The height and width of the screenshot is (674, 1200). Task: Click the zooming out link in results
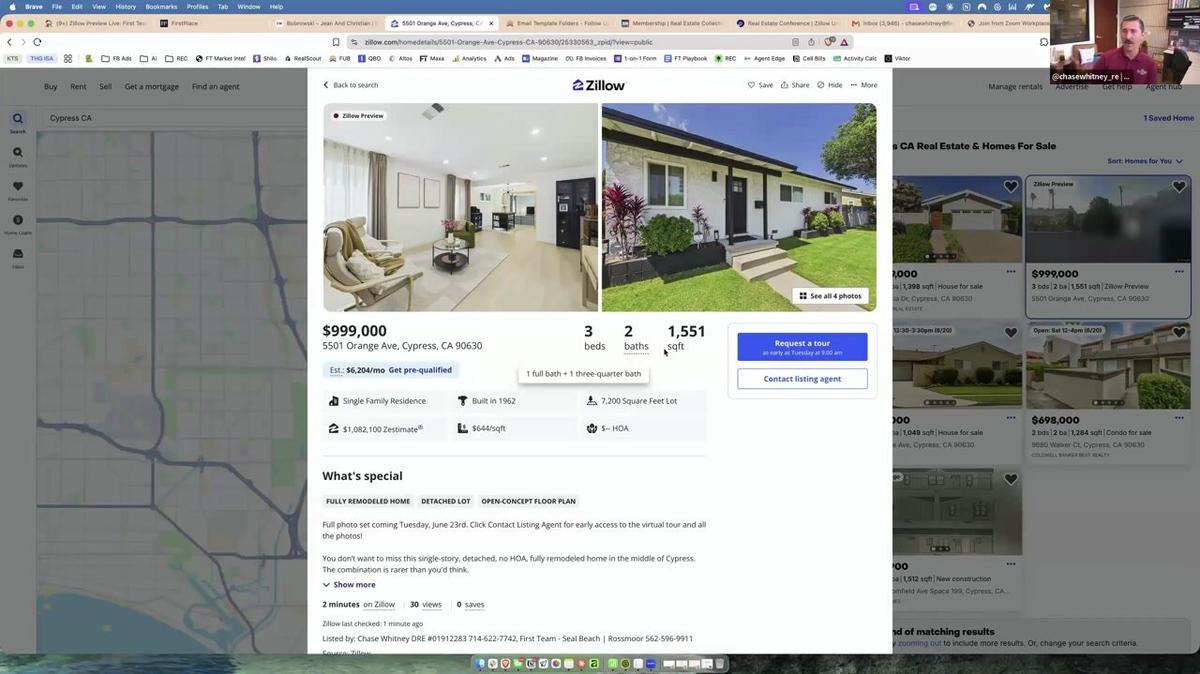[x=919, y=643]
